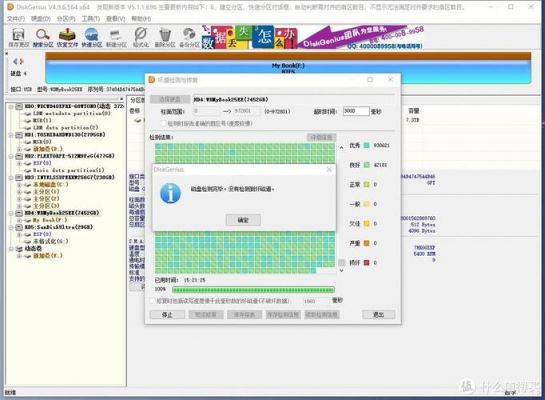Click the HD0 disk icon in the tree
The height and width of the screenshot is (400, 545).
pyautogui.click(x=19, y=106)
